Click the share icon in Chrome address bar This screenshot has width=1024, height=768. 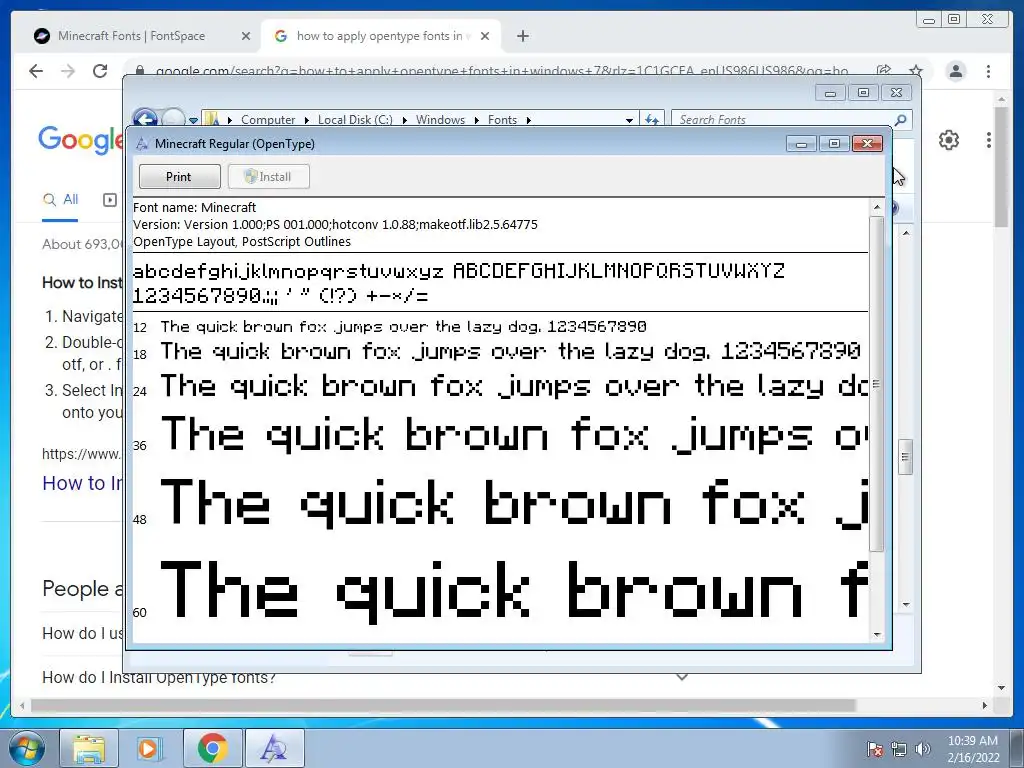coord(884,71)
